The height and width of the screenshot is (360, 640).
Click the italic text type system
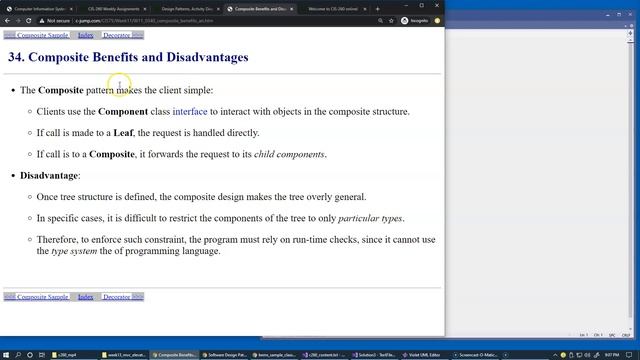click(x=74, y=251)
